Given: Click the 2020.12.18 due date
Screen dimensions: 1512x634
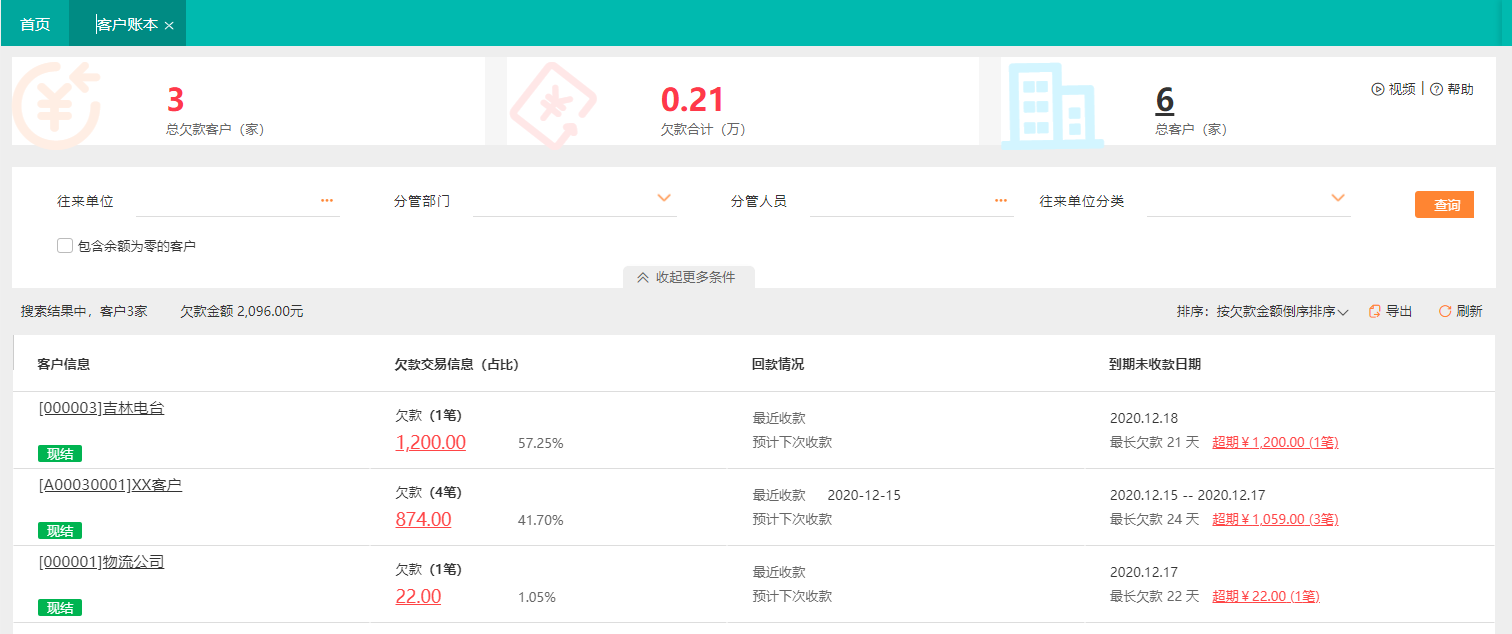Looking at the screenshot, I should [1144, 418].
